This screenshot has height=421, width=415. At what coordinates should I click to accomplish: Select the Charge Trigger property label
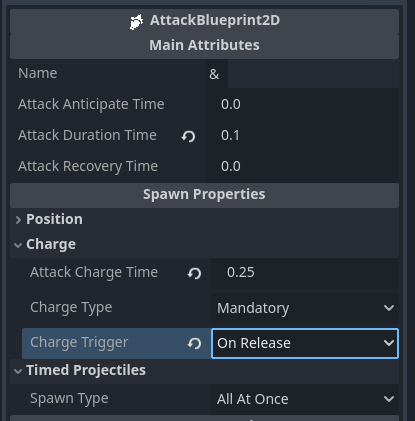pyautogui.click(x=79, y=343)
